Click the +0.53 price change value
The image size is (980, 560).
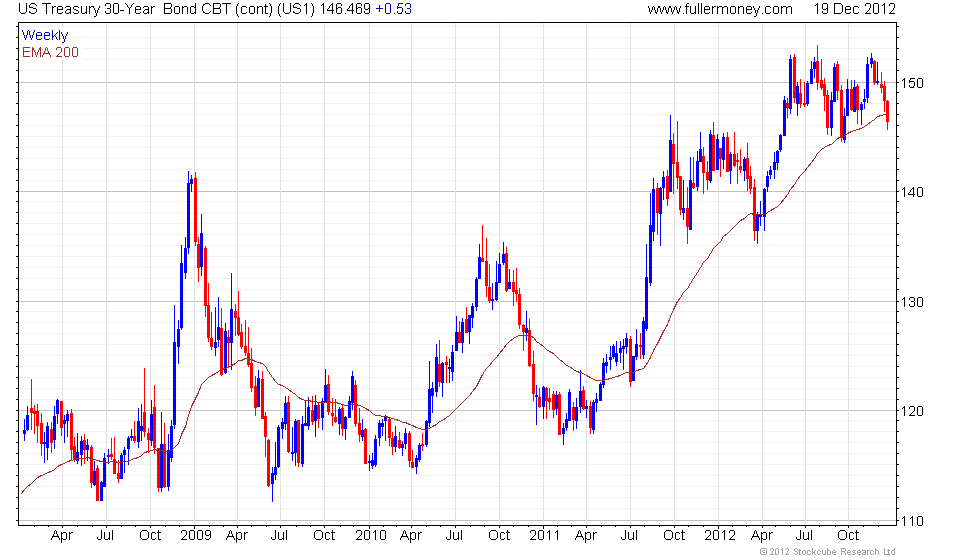[393, 9]
